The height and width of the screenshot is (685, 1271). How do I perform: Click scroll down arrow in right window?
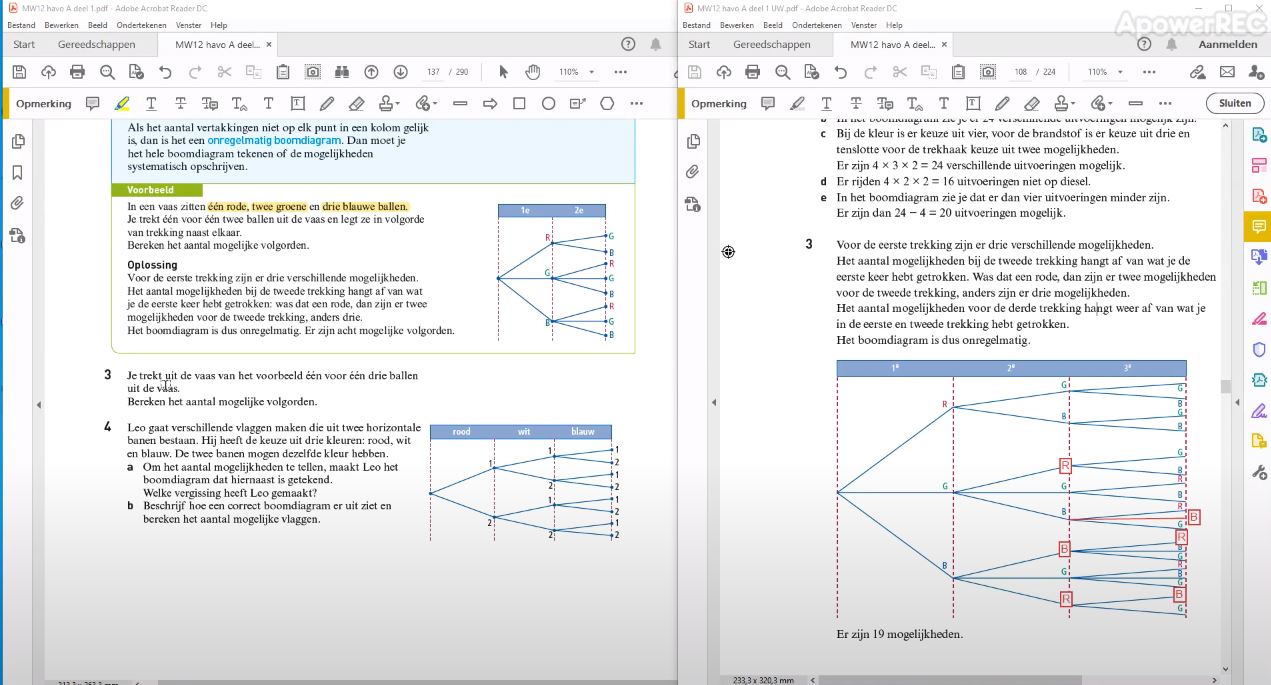pos(1225,668)
